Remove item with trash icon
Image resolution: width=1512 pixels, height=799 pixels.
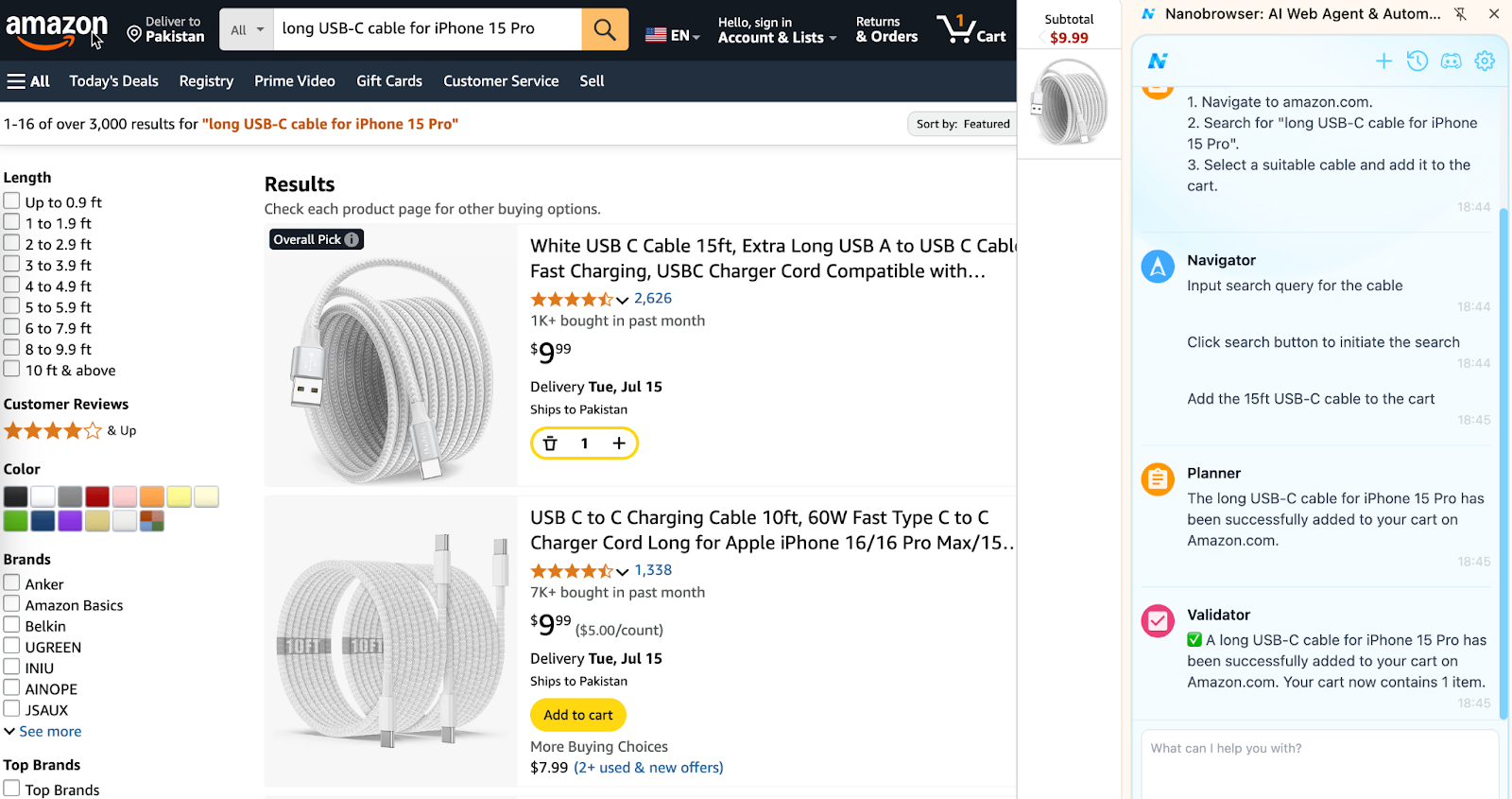tap(550, 443)
